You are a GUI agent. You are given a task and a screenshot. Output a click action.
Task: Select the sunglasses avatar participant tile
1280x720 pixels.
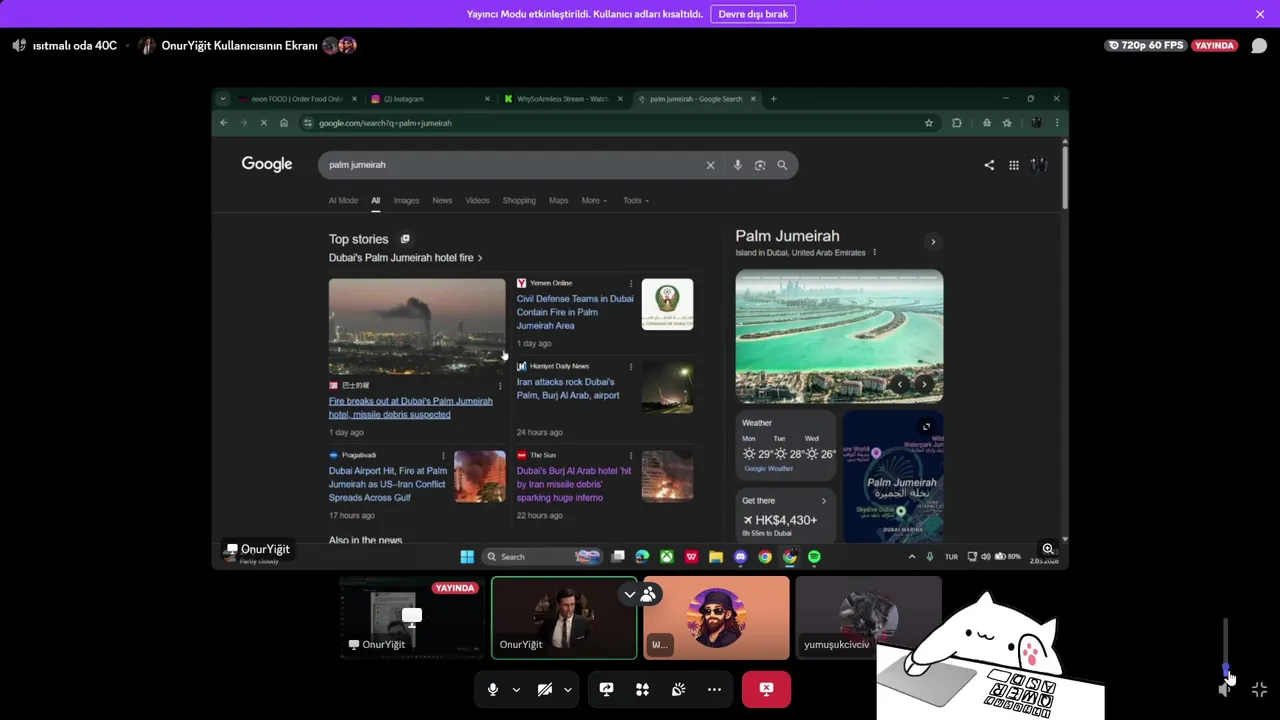pyautogui.click(x=716, y=617)
